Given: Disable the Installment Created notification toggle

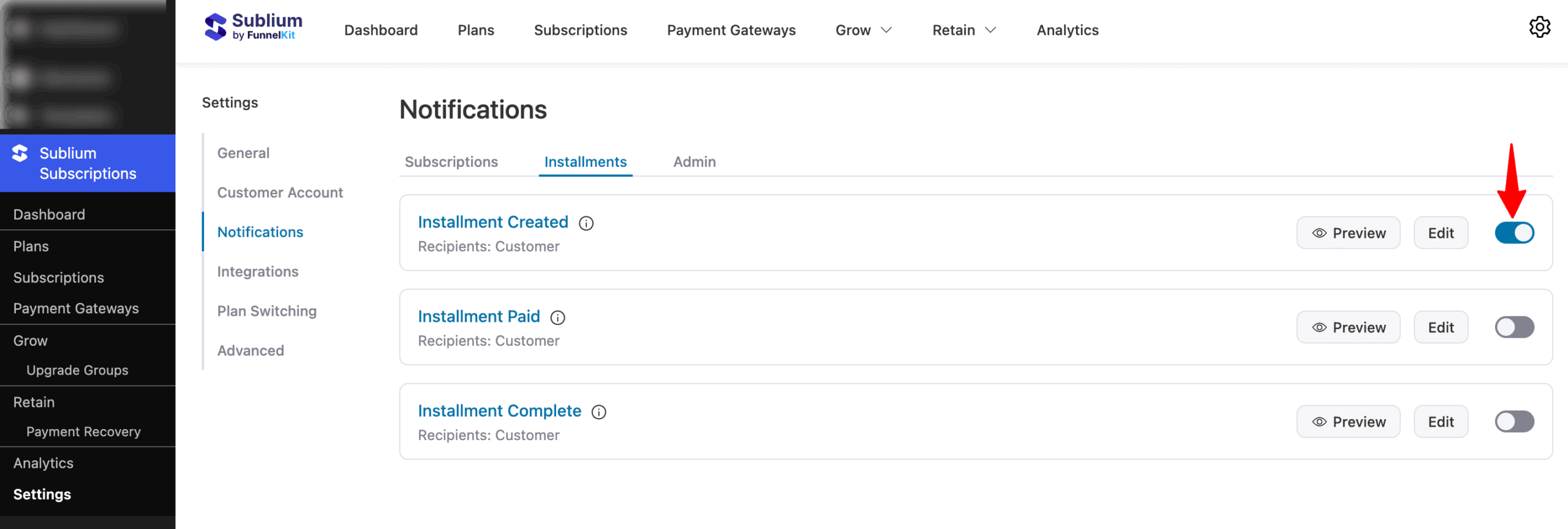Looking at the screenshot, I should [1513, 232].
